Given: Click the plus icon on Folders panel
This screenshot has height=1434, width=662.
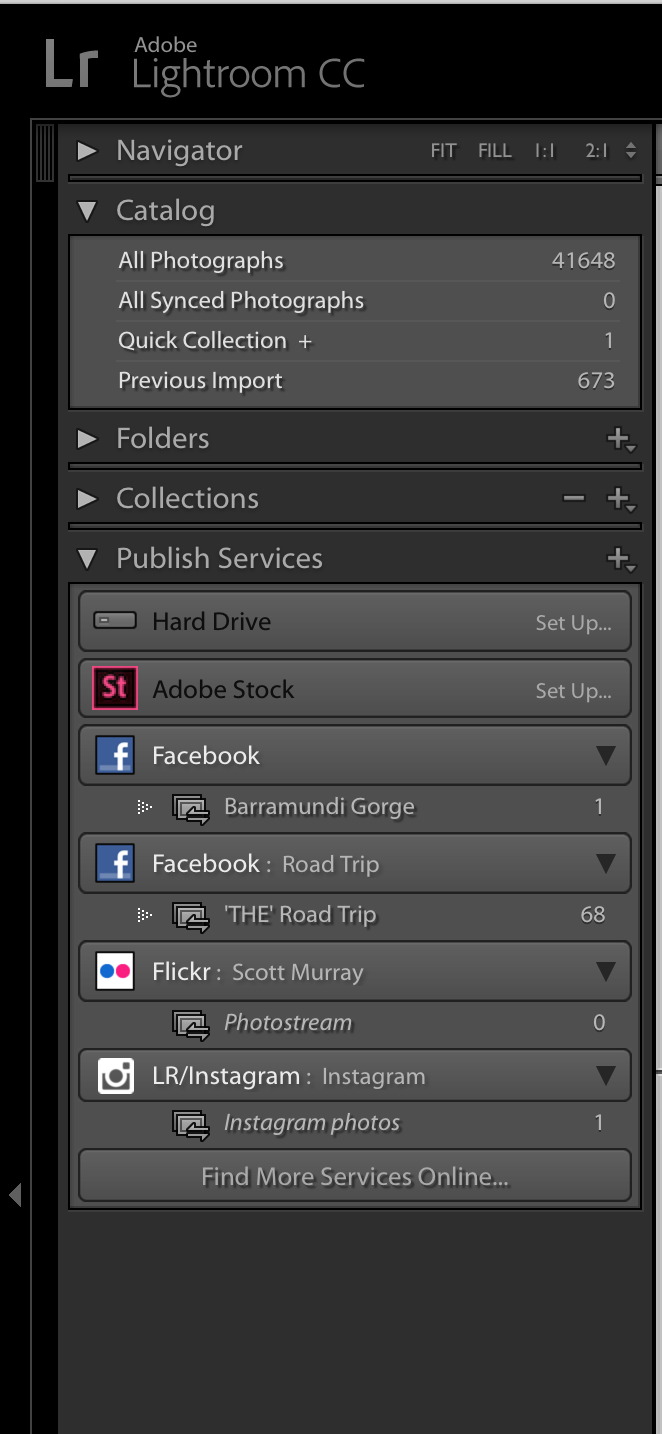Looking at the screenshot, I should click(x=619, y=438).
